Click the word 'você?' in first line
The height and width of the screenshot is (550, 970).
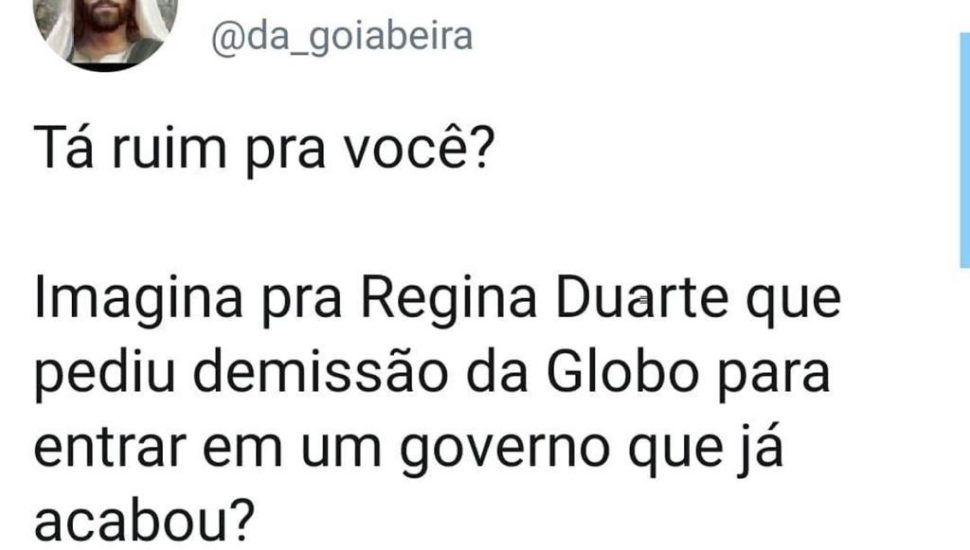coord(419,150)
